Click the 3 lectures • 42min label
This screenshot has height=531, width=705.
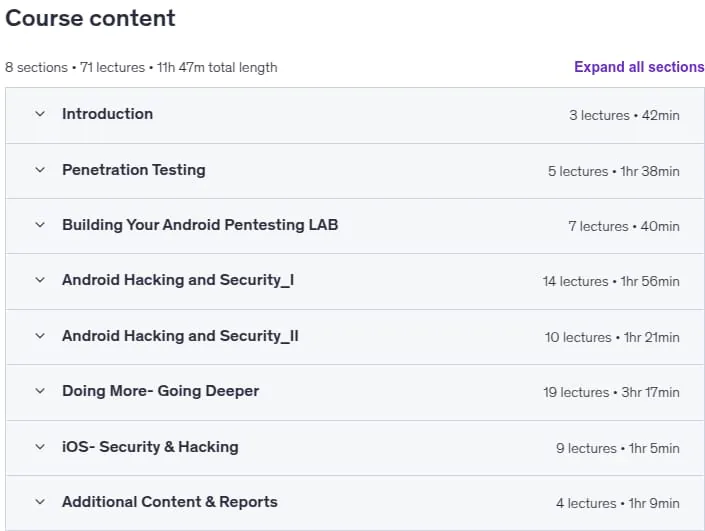(x=624, y=116)
